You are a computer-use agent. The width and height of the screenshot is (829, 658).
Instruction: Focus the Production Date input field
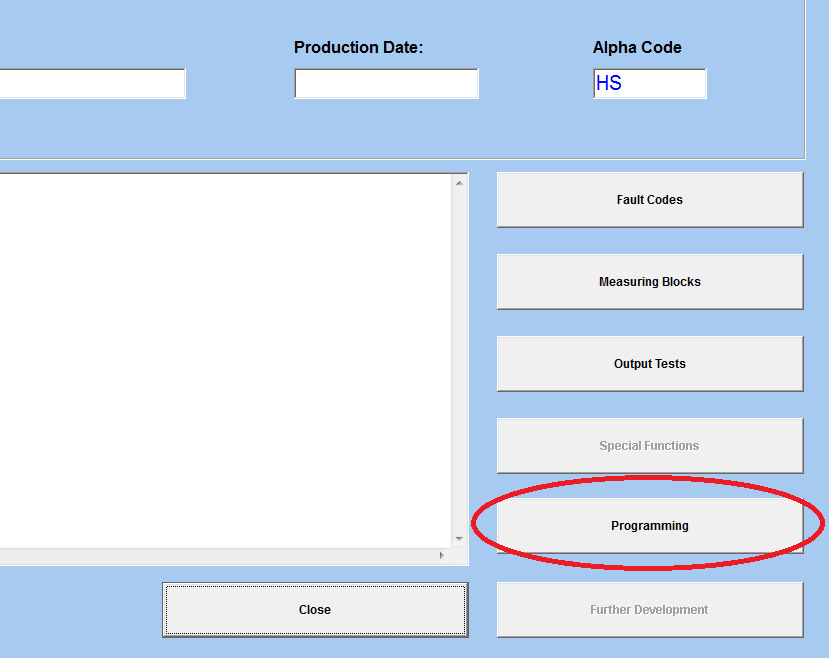pos(386,84)
